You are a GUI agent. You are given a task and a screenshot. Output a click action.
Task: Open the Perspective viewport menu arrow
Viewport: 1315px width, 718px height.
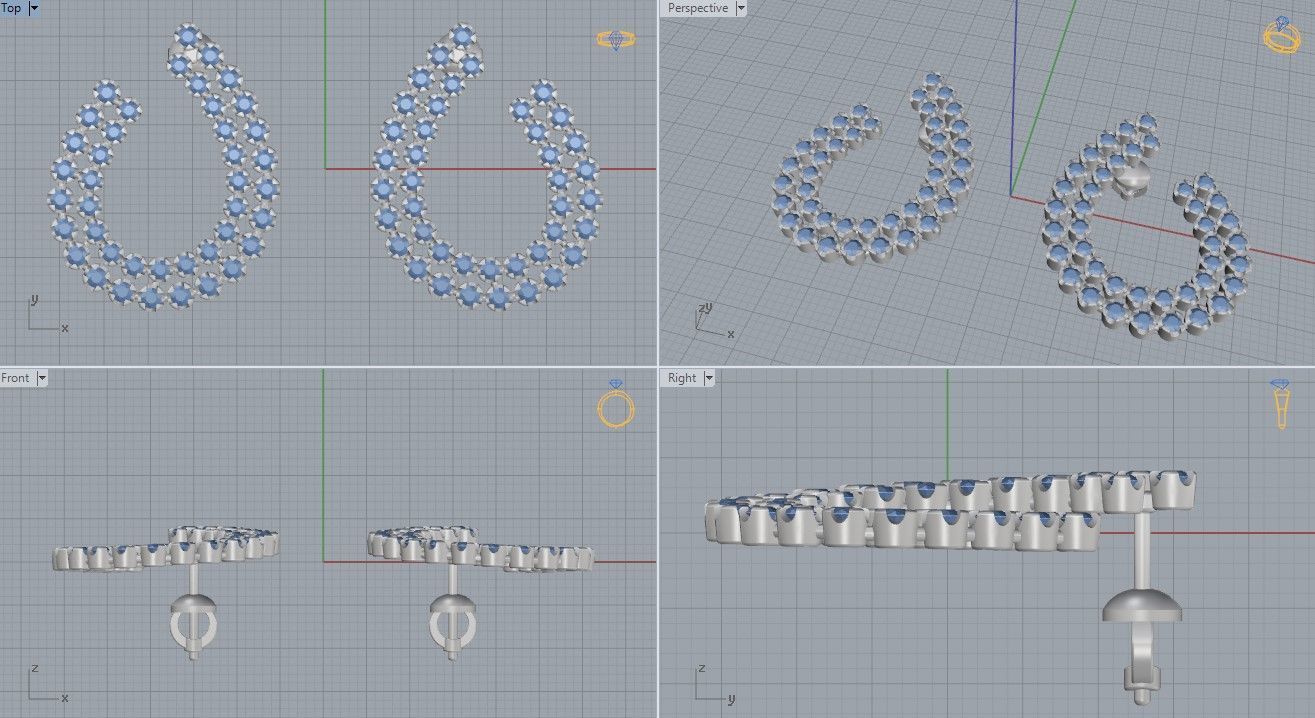click(740, 8)
